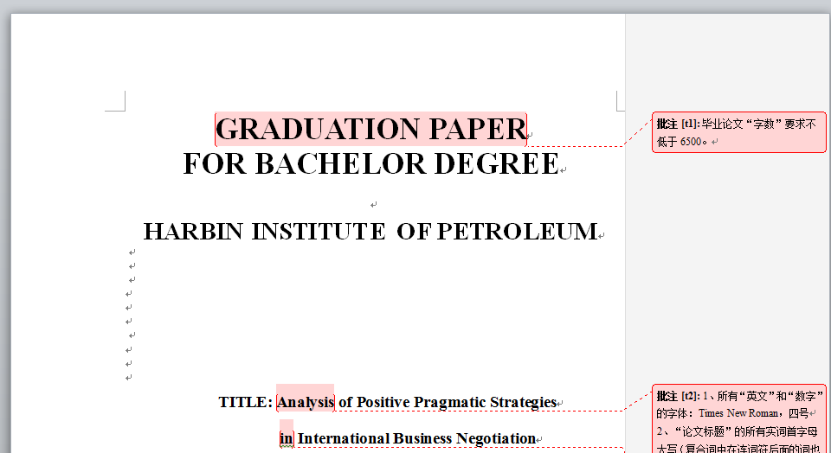Click "Times New Roman" in second comment
The image size is (831, 454).
pyautogui.click(x=738, y=412)
